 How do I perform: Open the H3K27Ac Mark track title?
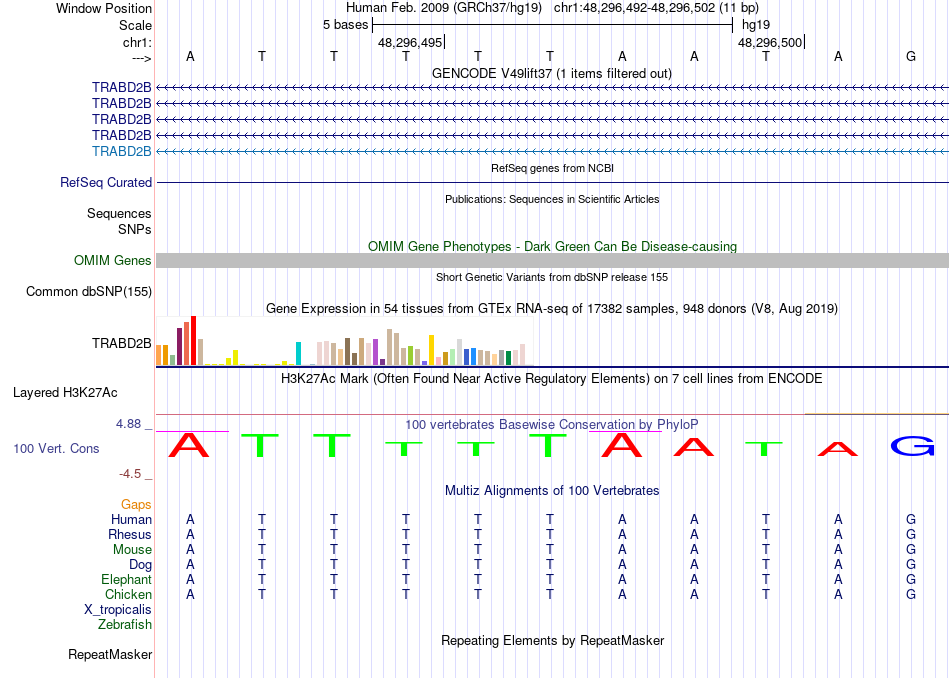[552, 379]
